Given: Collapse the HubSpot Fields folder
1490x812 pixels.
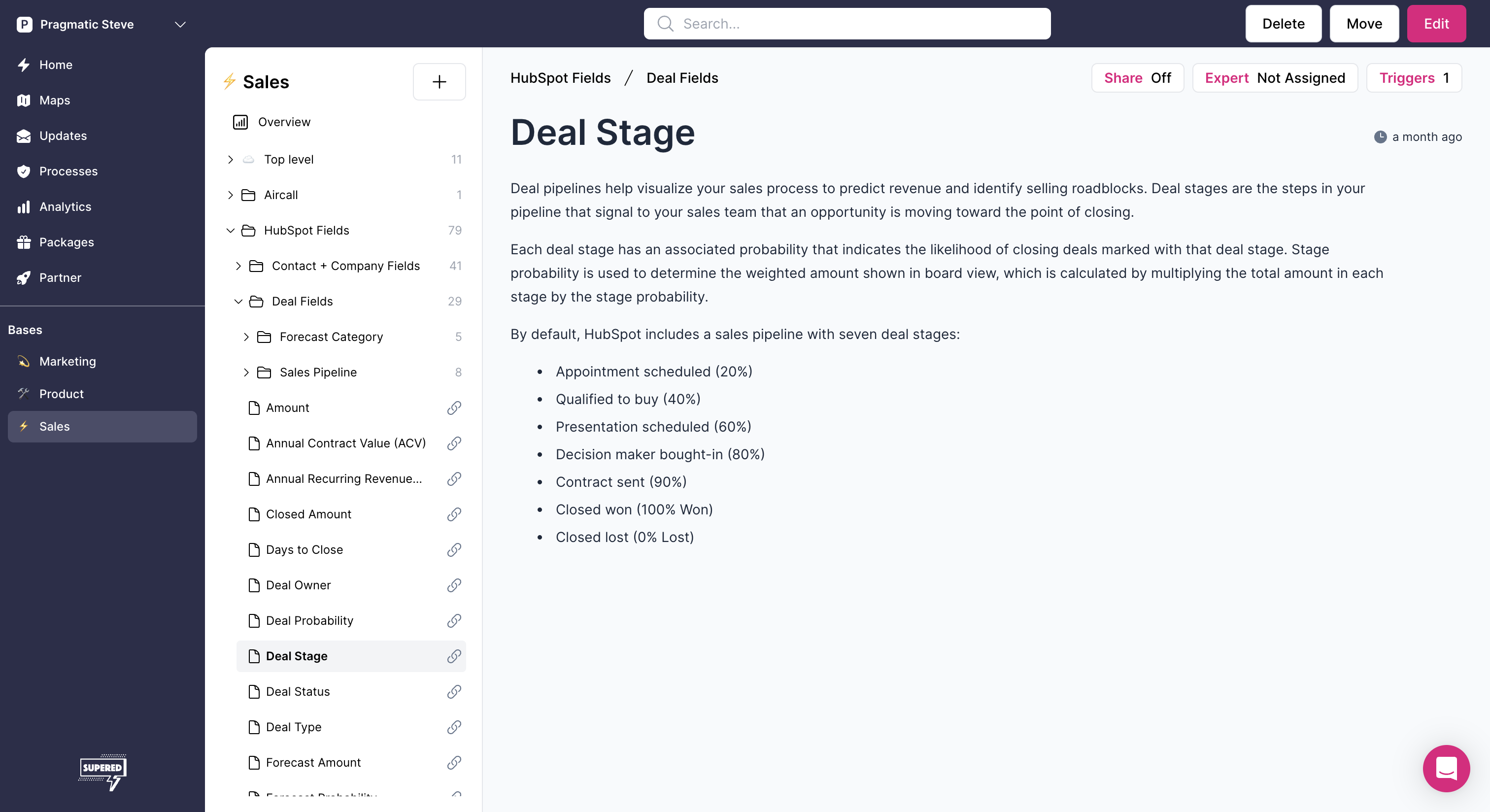Looking at the screenshot, I should [230, 230].
